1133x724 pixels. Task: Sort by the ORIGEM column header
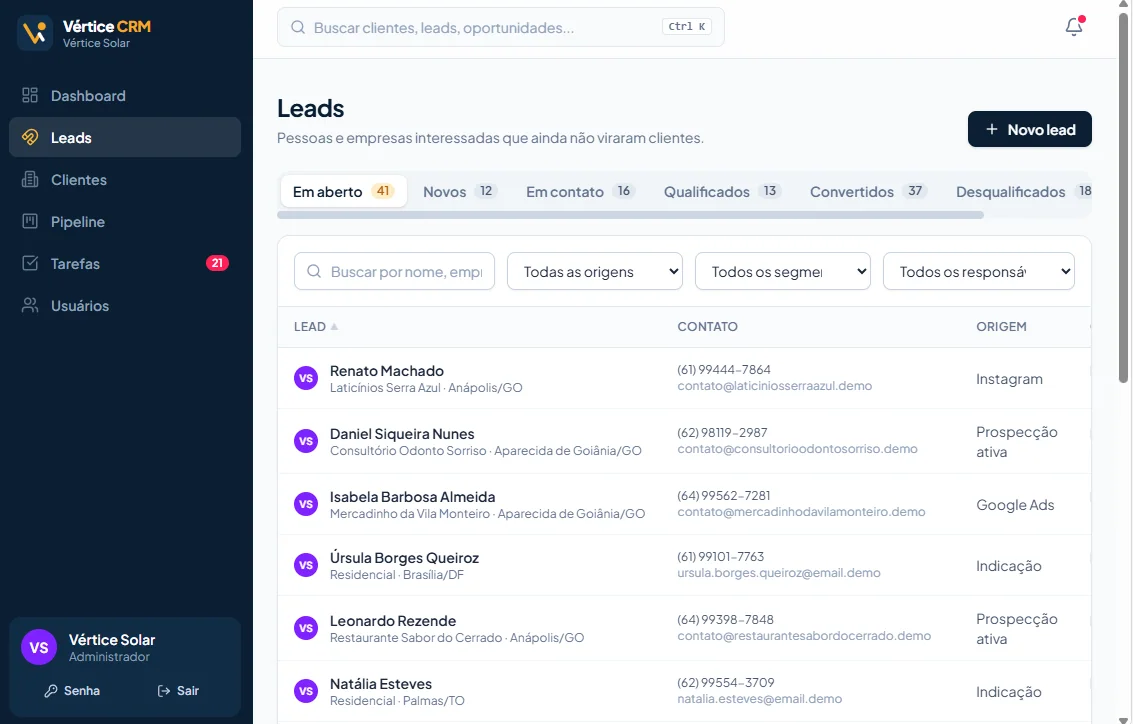coord(1001,327)
